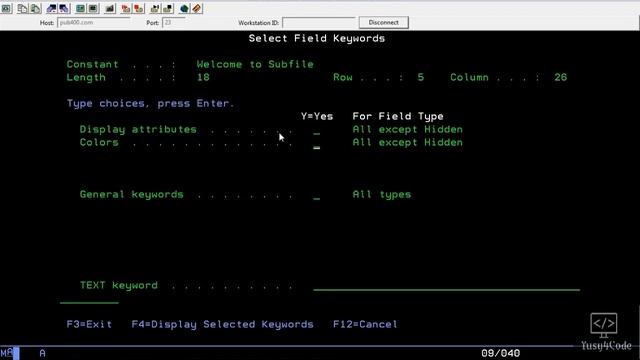The width and height of the screenshot is (640, 360).
Task: Focus the Workstation ID input field
Action: pyautogui.click(x=319, y=22)
